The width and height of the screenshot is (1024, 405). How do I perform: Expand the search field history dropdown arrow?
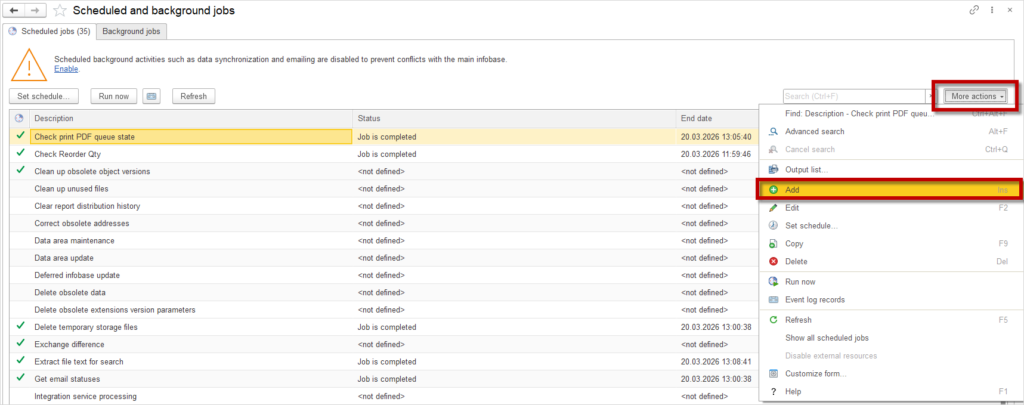(x=931, y=96)
